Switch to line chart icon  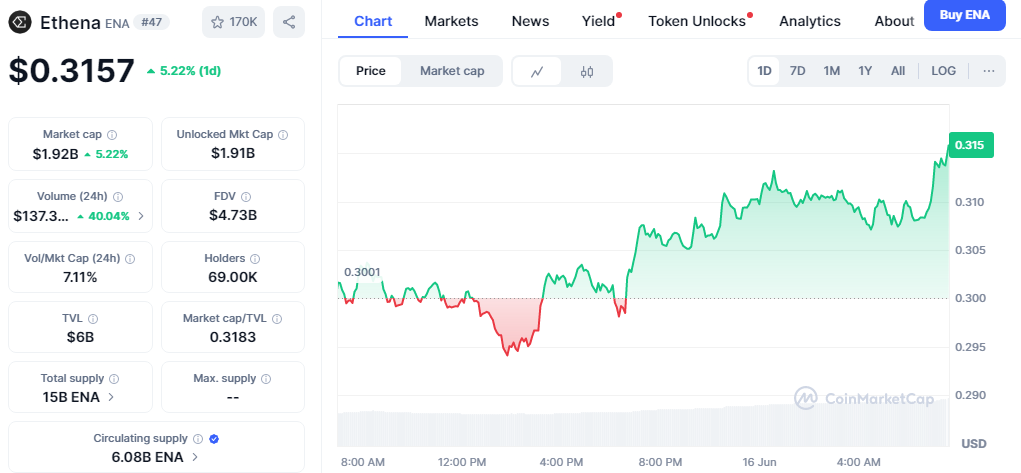pos(537,71)
